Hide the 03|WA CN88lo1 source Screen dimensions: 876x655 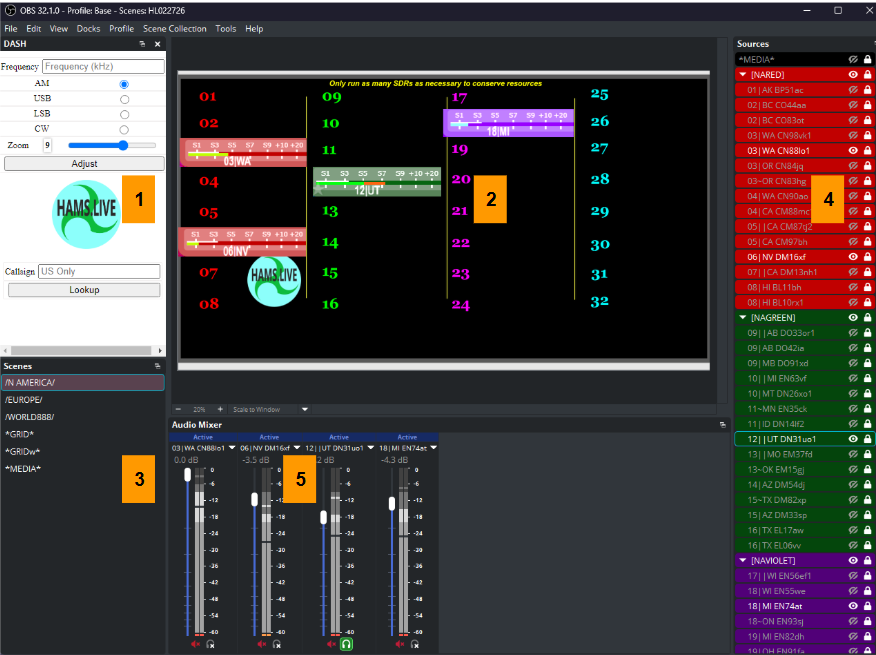pyautogui.click(x=853, y=150)
